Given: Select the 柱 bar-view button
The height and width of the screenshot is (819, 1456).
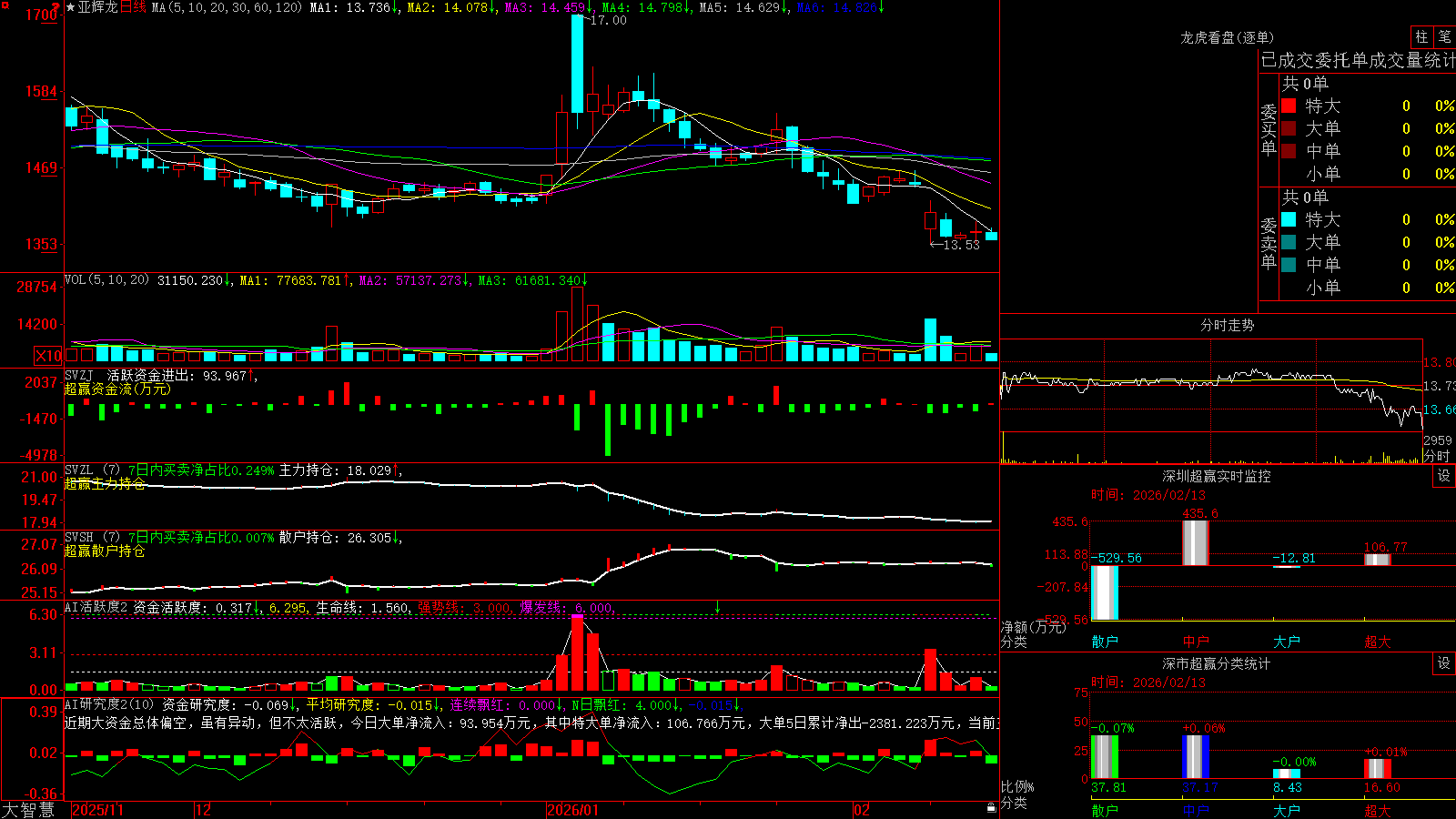Looking at the screenshot, I should [1421, 36].
